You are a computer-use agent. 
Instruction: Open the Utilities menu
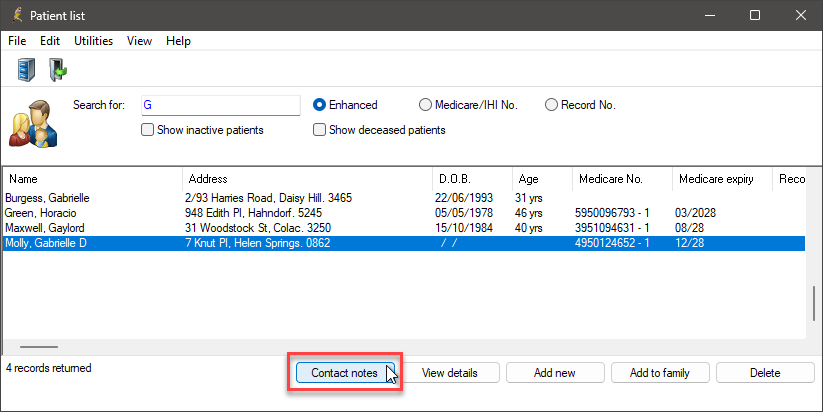pos(93,41)
